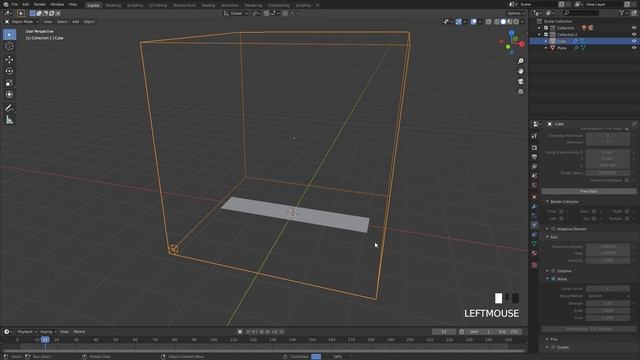640x360 pixels.
Task: Open the Render menu
Action: click(40, 4)
